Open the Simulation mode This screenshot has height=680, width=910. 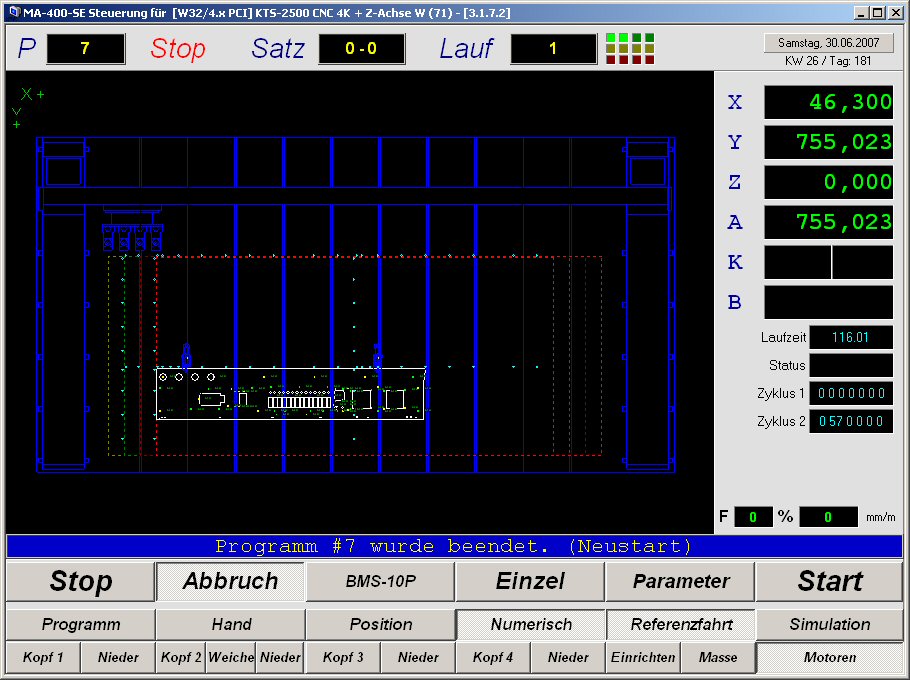(830, 624)
